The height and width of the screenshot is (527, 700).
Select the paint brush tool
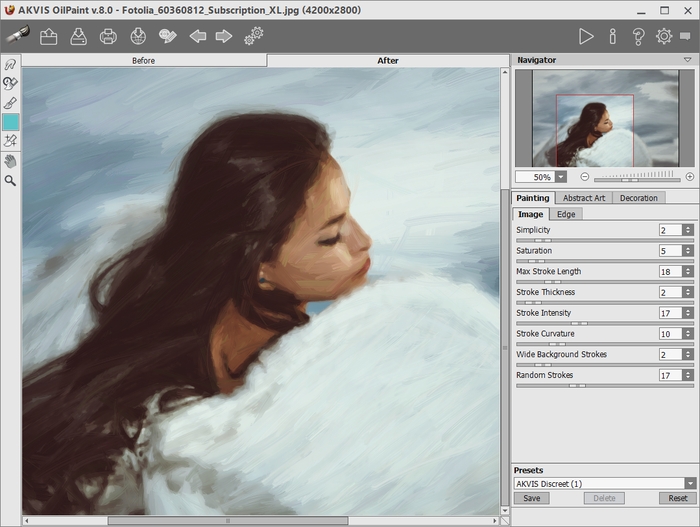click(x=10, y=103)
